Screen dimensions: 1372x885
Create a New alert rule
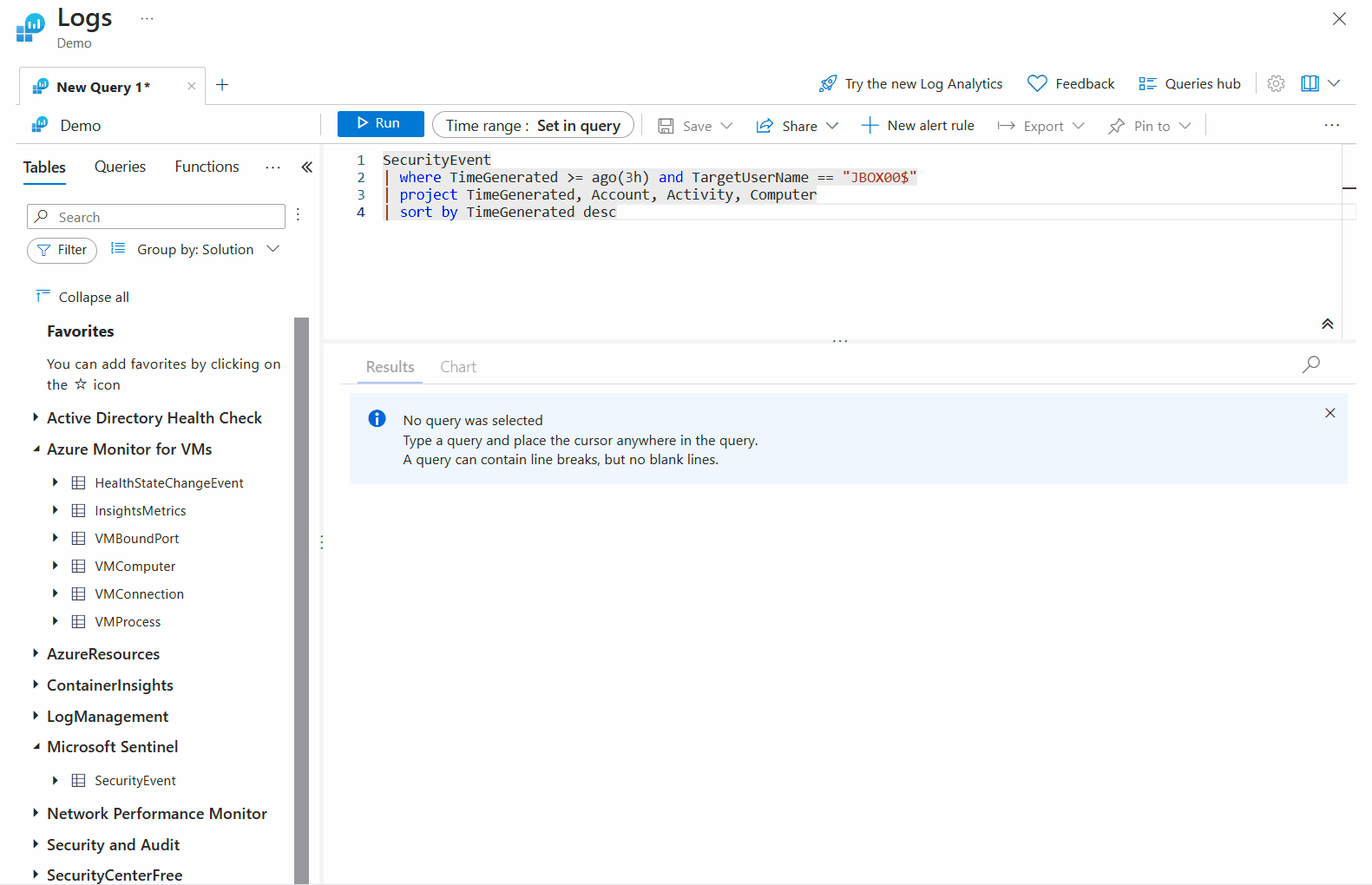click(917, 126)
